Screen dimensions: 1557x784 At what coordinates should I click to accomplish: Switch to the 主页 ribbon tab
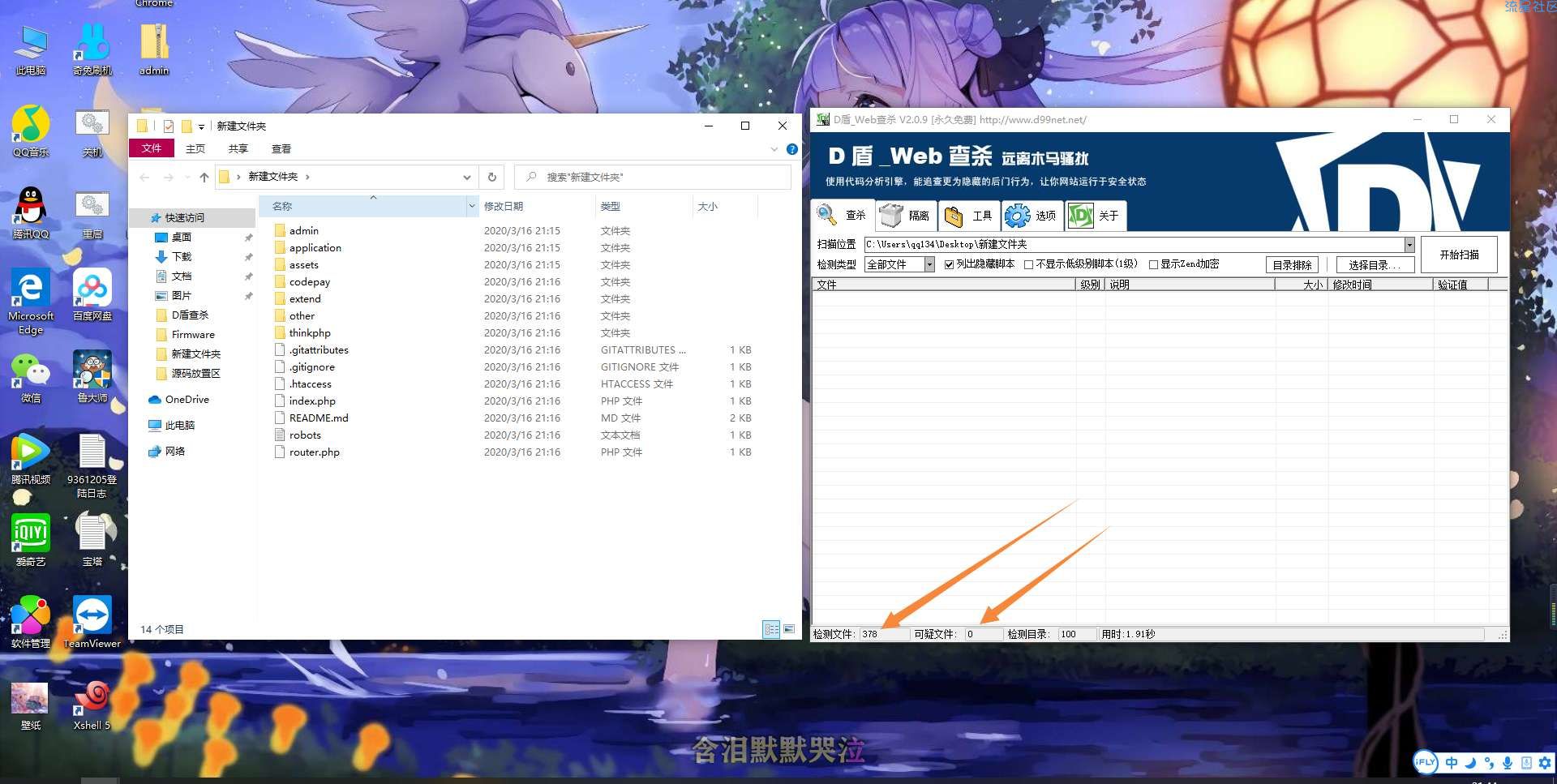pyautogui.click(x=195, y=149)
